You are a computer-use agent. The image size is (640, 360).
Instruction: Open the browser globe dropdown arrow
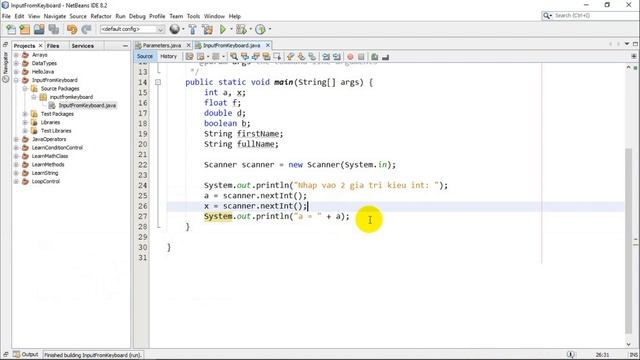[x=183, y=29]
